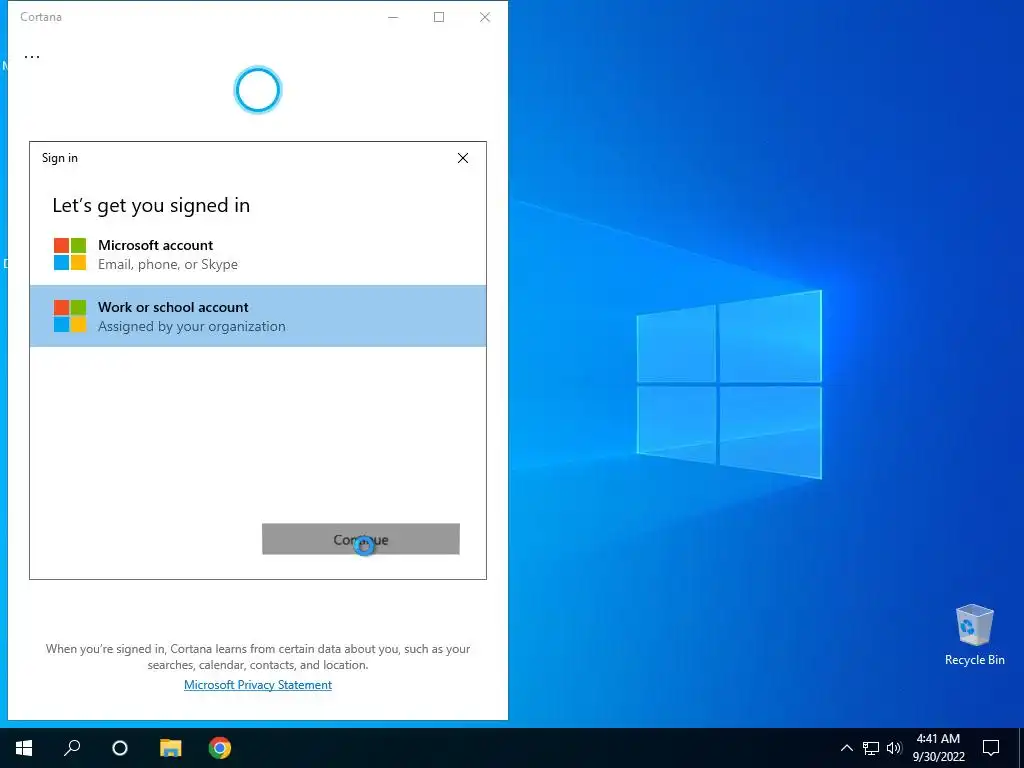Click the Cortana window title text
Screen dimensions: 1024x768
coord(40,17)
